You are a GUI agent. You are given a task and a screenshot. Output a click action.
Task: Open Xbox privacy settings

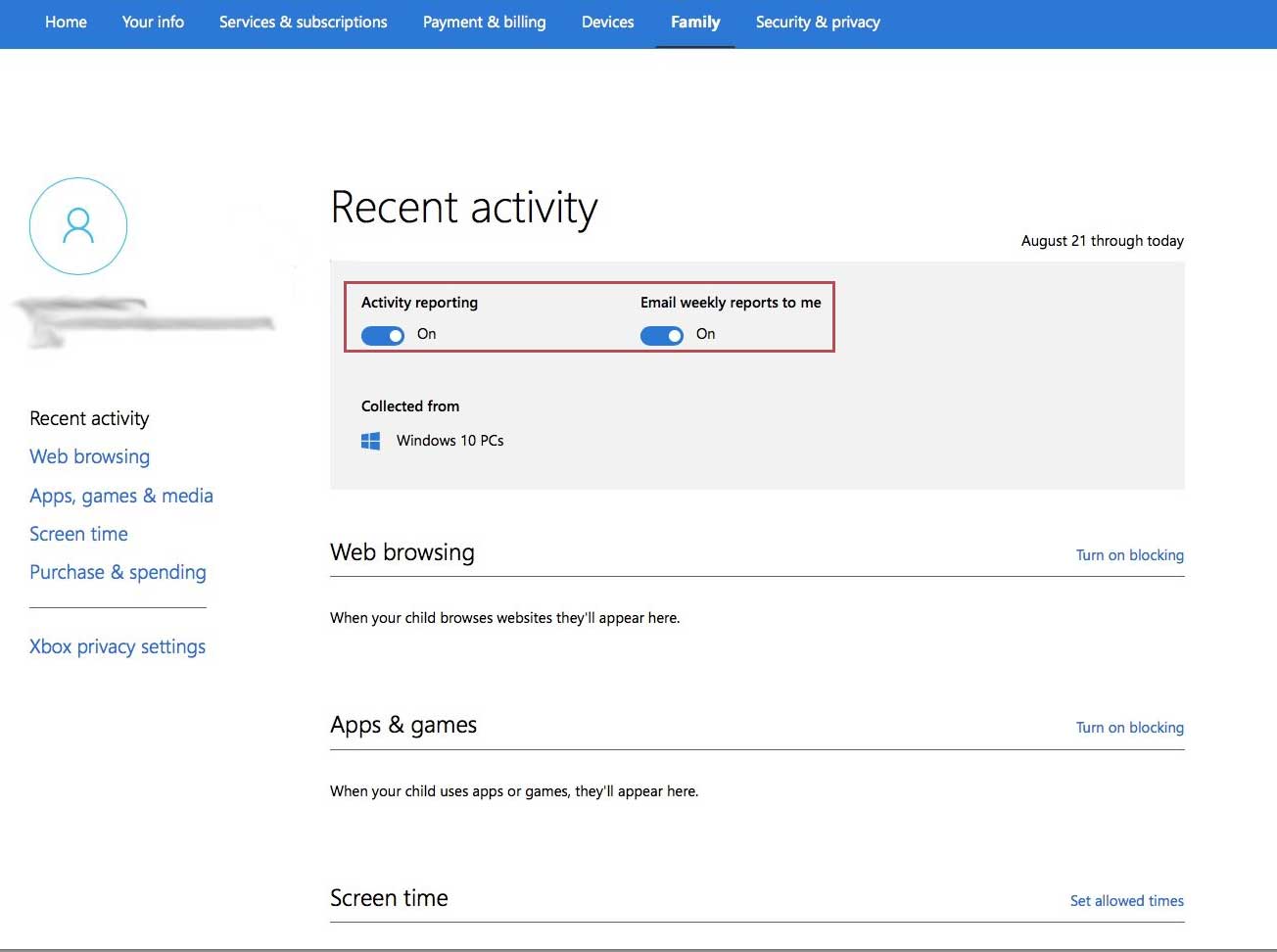coord(118,646)
